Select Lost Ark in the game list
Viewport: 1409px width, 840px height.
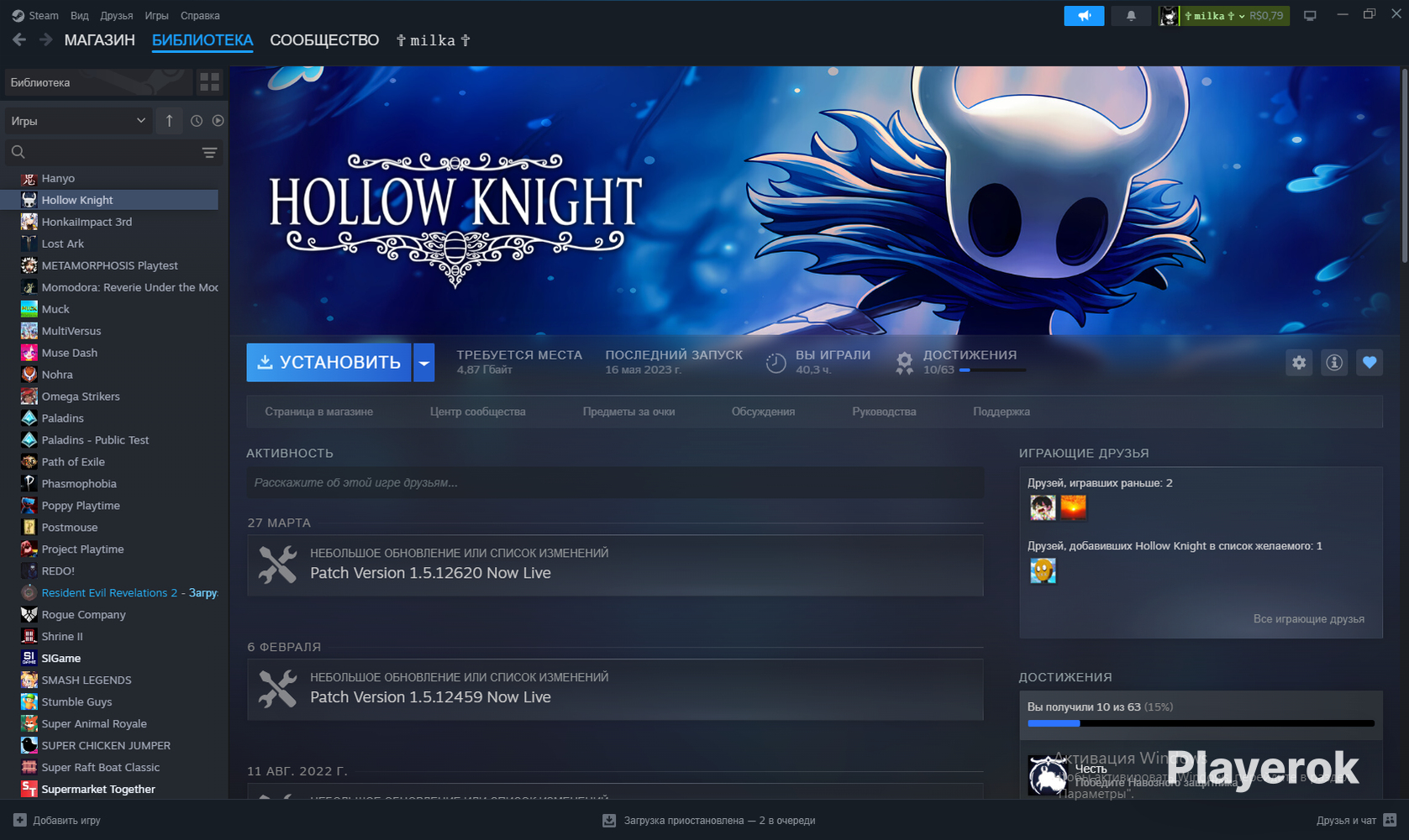coord(109,244)
